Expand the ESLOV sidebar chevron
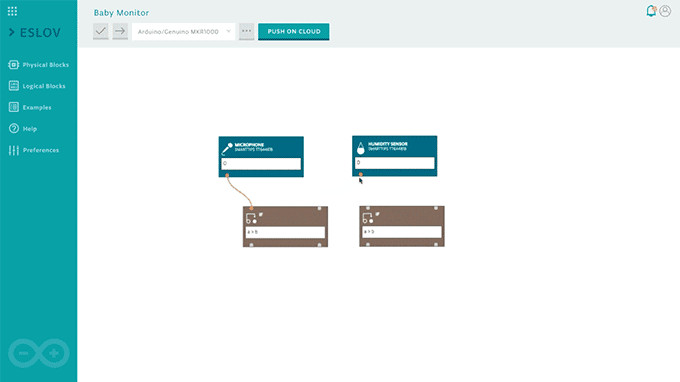680x382 pixels. pyautogui.click(x=12, y=33)
